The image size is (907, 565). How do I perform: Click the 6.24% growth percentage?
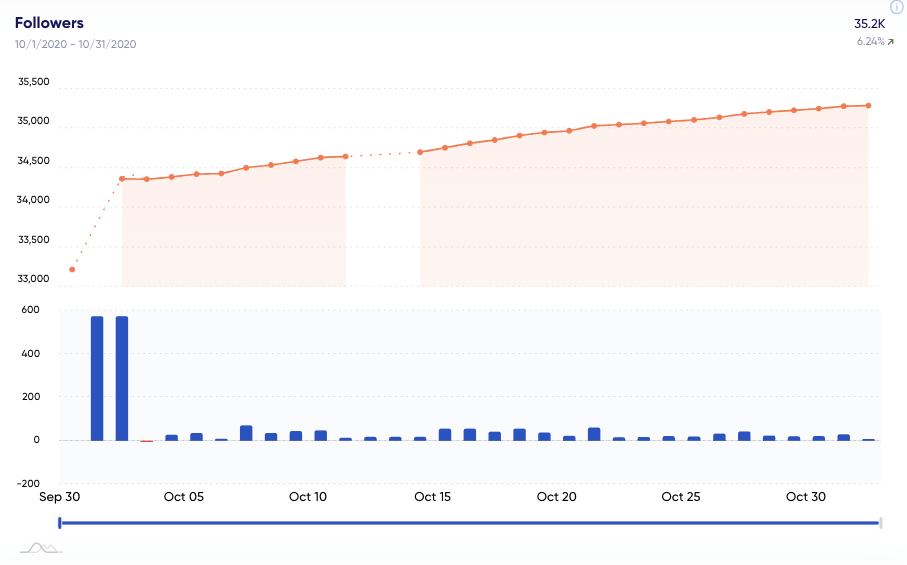[x=870, y=42]
